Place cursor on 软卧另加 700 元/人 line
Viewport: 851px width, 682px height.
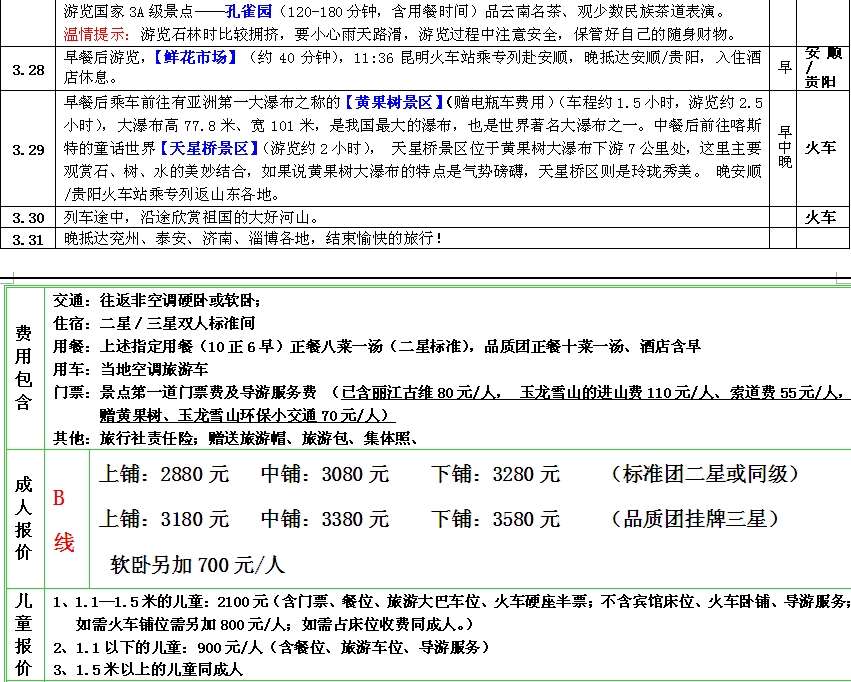point(197,565)
